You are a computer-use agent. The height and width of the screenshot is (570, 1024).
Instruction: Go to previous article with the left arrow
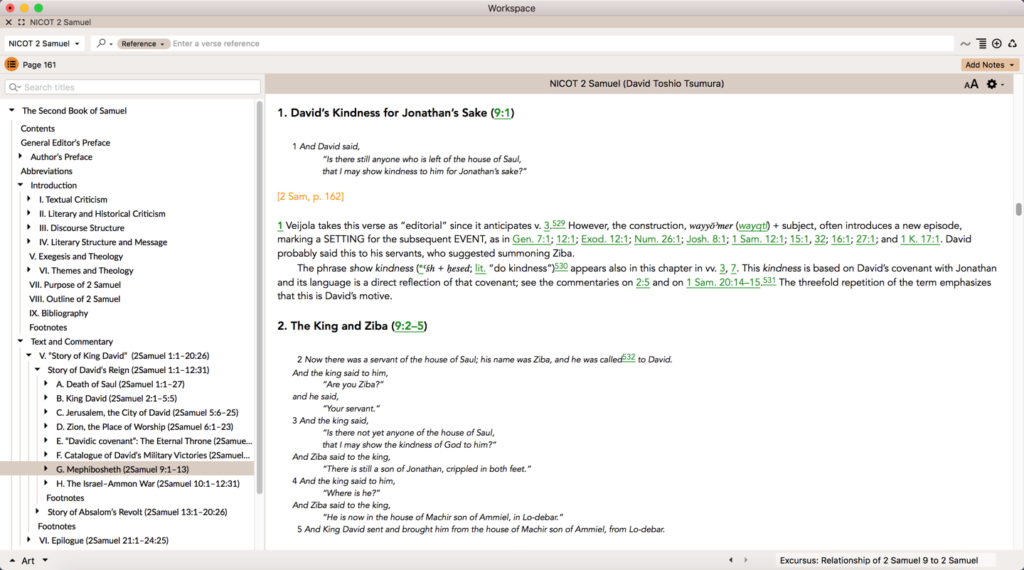[731, 560]
